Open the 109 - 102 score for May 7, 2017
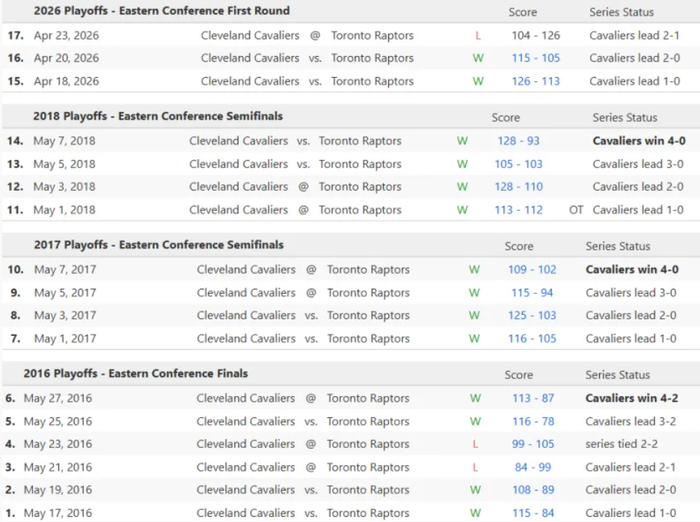The width and height of the screenshot is (700, 522). tap(532, 270)
